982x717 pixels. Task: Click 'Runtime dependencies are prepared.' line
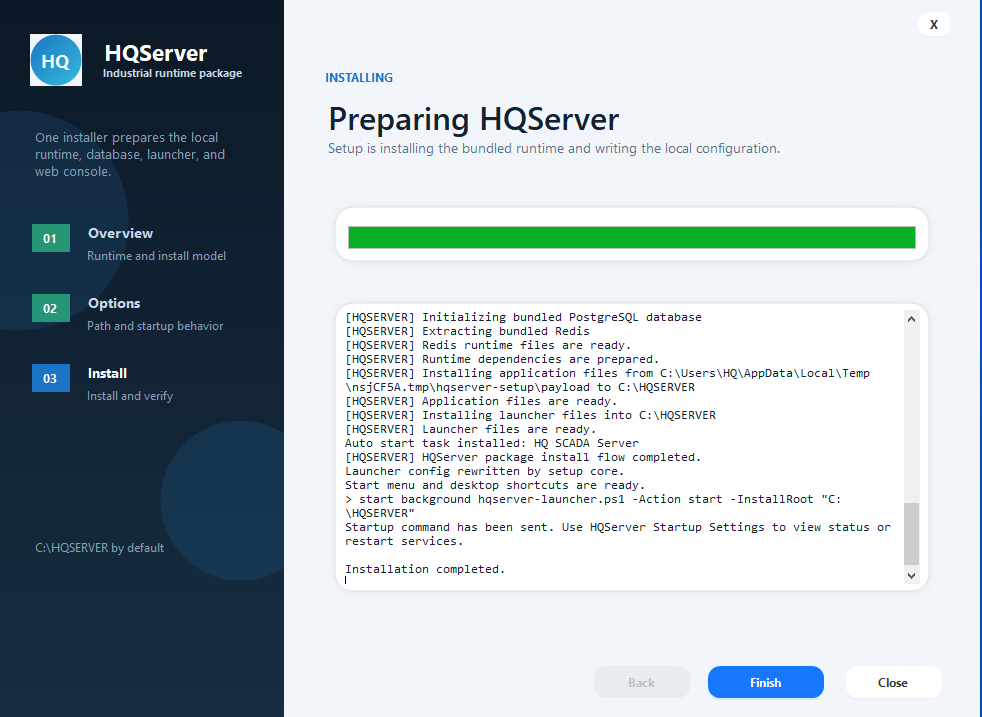[502, 359]
